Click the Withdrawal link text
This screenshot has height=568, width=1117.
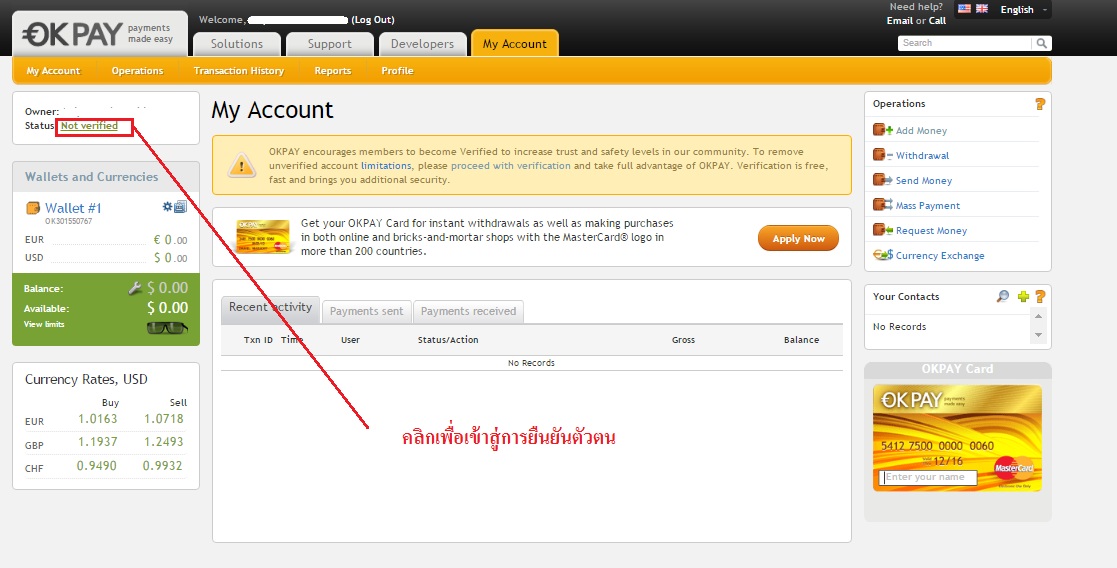[x=923, y=155]
